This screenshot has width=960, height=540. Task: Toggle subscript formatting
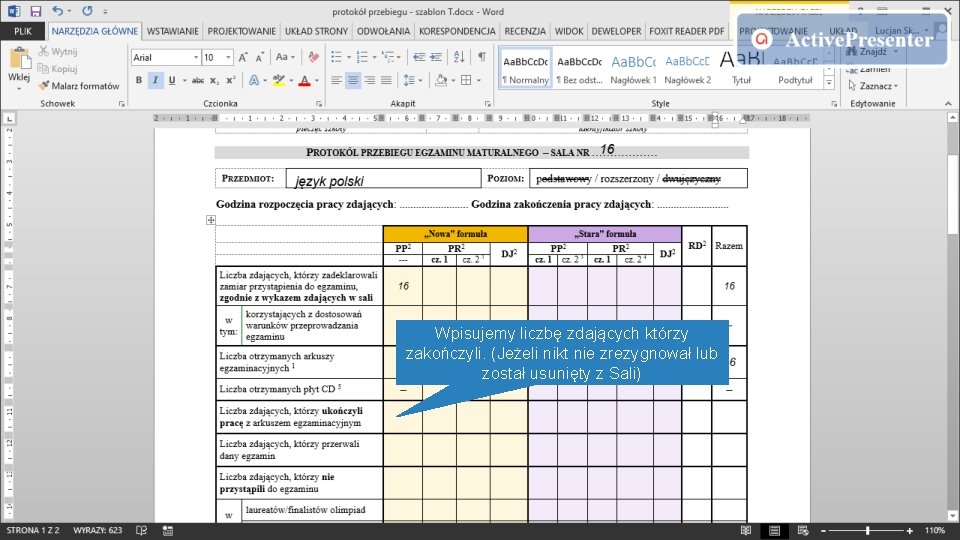coord(214,80)
